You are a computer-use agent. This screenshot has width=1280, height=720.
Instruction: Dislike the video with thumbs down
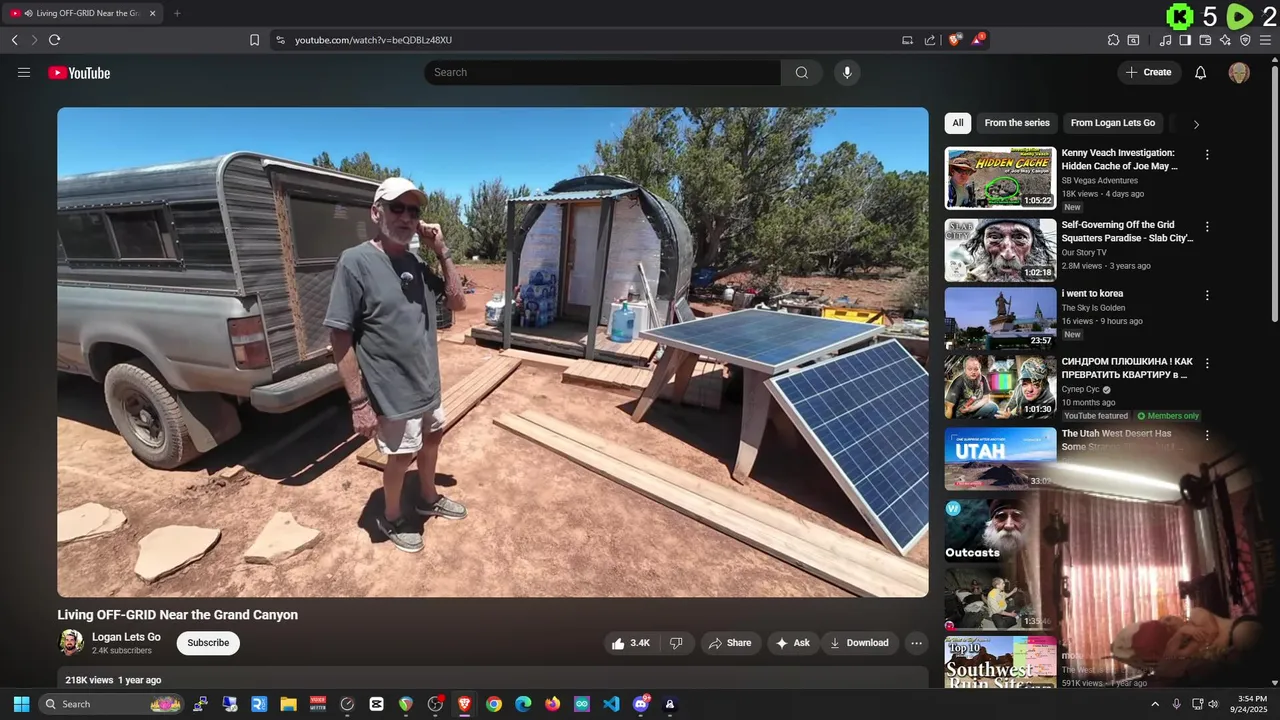coord(676,643)
